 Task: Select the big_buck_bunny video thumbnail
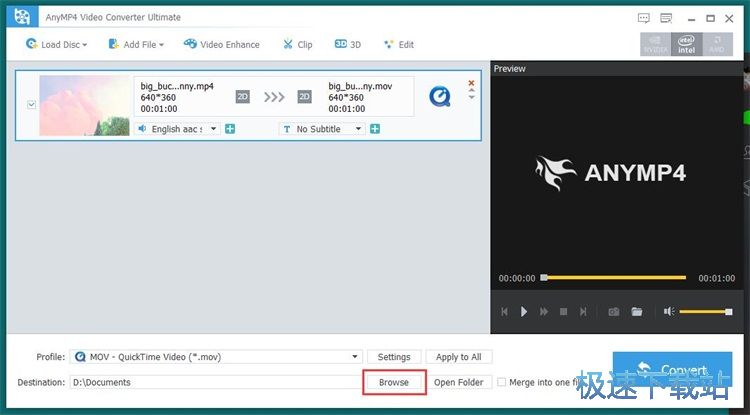(x=84, y=106)
